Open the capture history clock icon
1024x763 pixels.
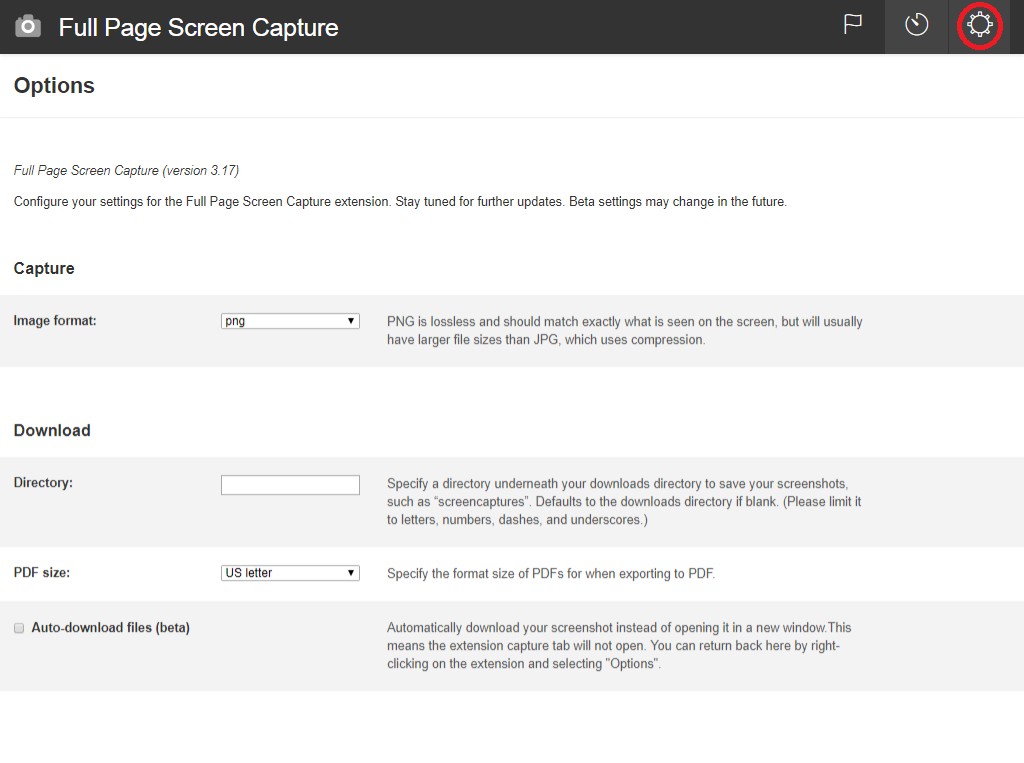click(x=917, y=26)
